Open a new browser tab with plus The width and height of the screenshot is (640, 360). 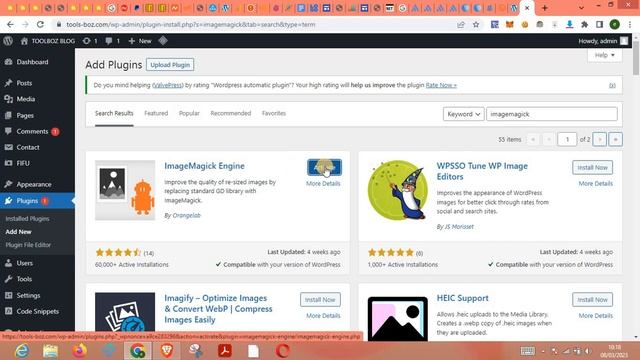(544, 8)
